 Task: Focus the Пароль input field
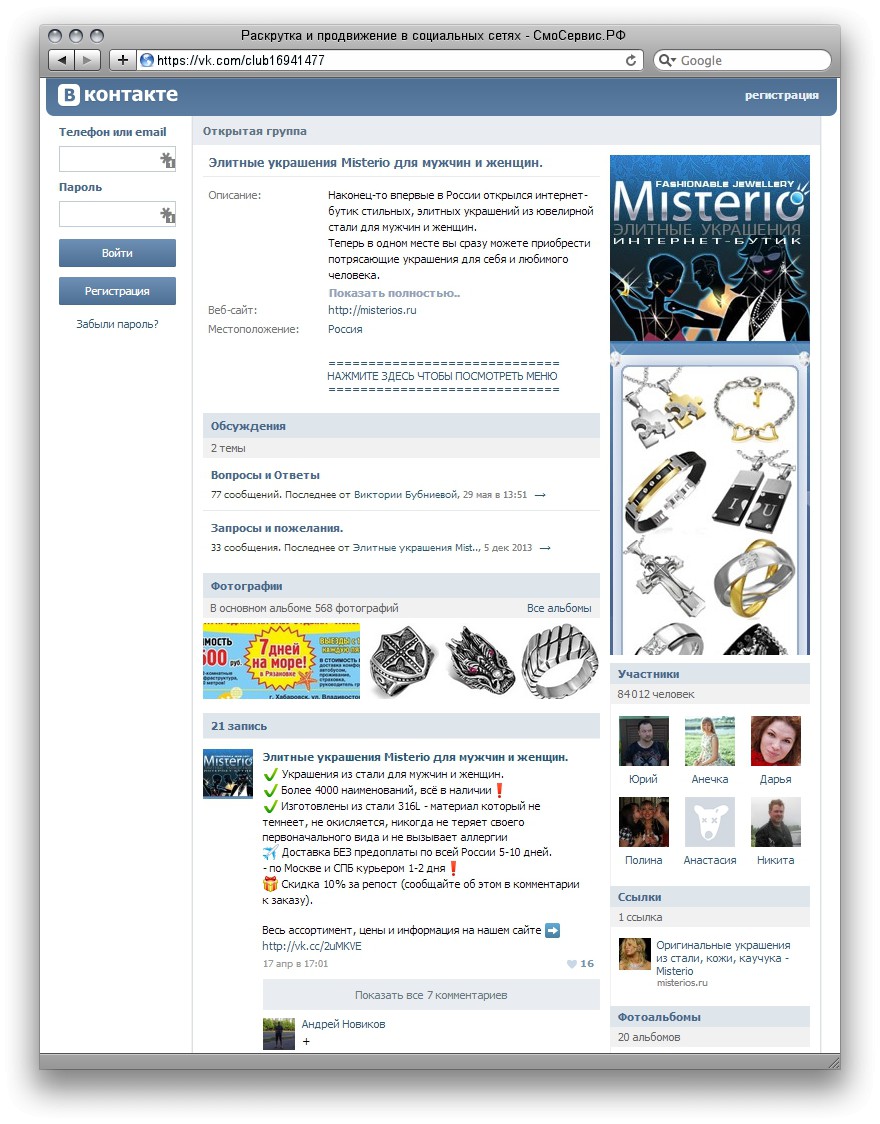tap(117, 214)
